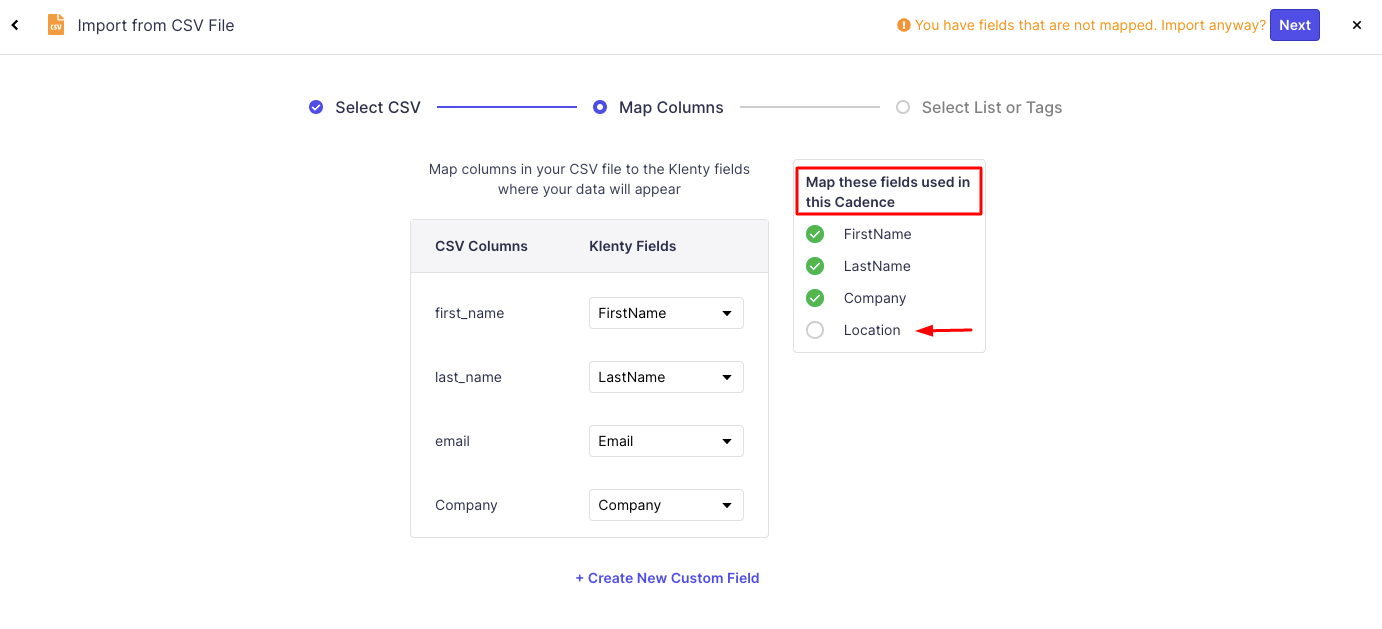Click the orange CSV file icon
The height and width of the screenshot is (629, 1382).
[x=56, y=25]
